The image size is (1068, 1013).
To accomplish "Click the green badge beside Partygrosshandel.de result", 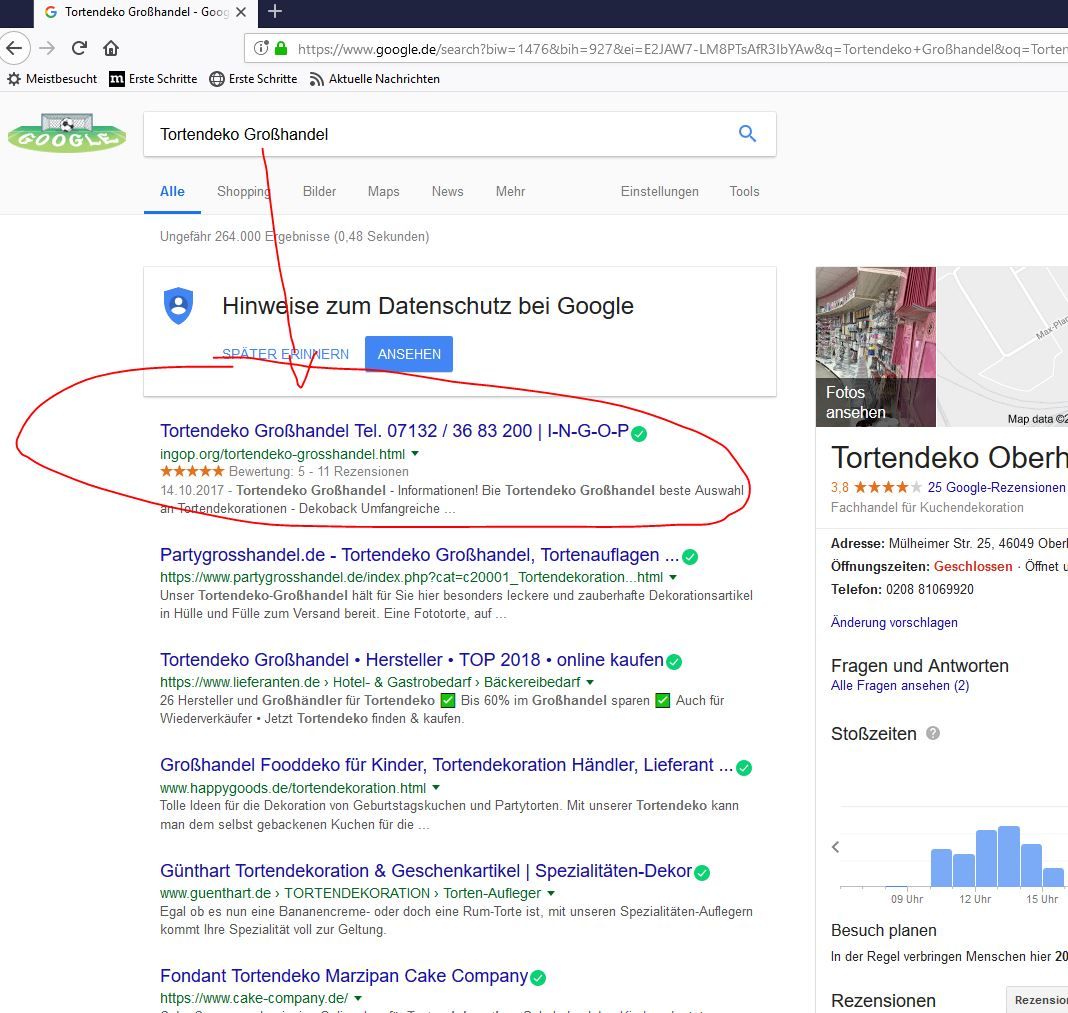I will click(x=690, y=557).
